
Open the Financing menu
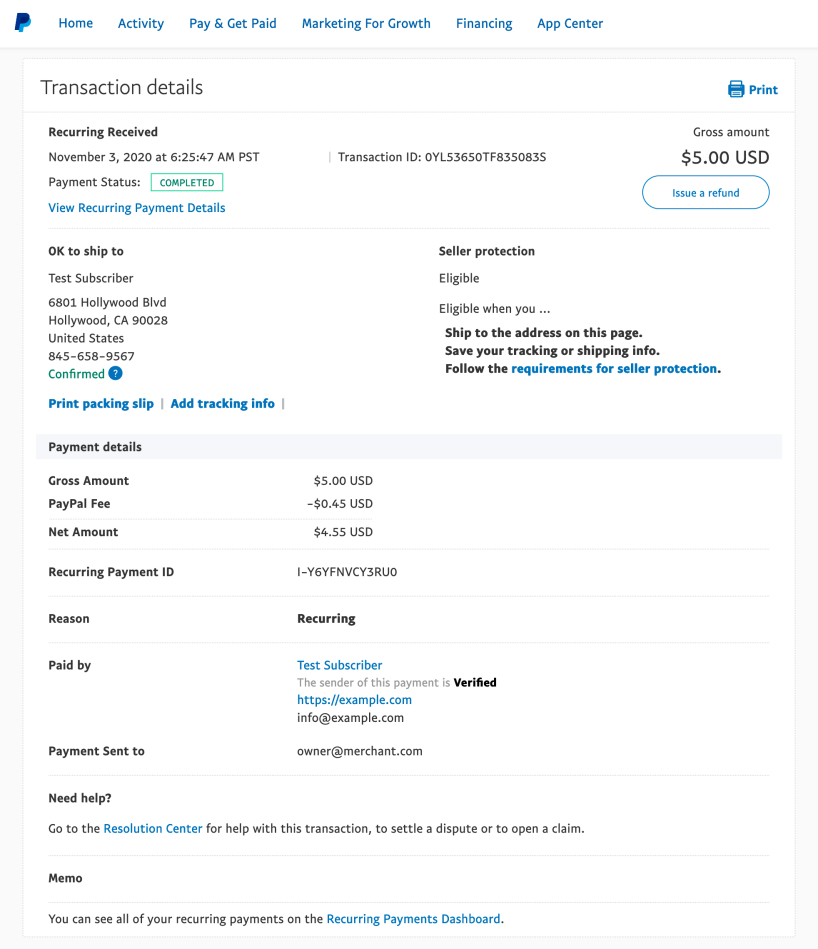484,23
